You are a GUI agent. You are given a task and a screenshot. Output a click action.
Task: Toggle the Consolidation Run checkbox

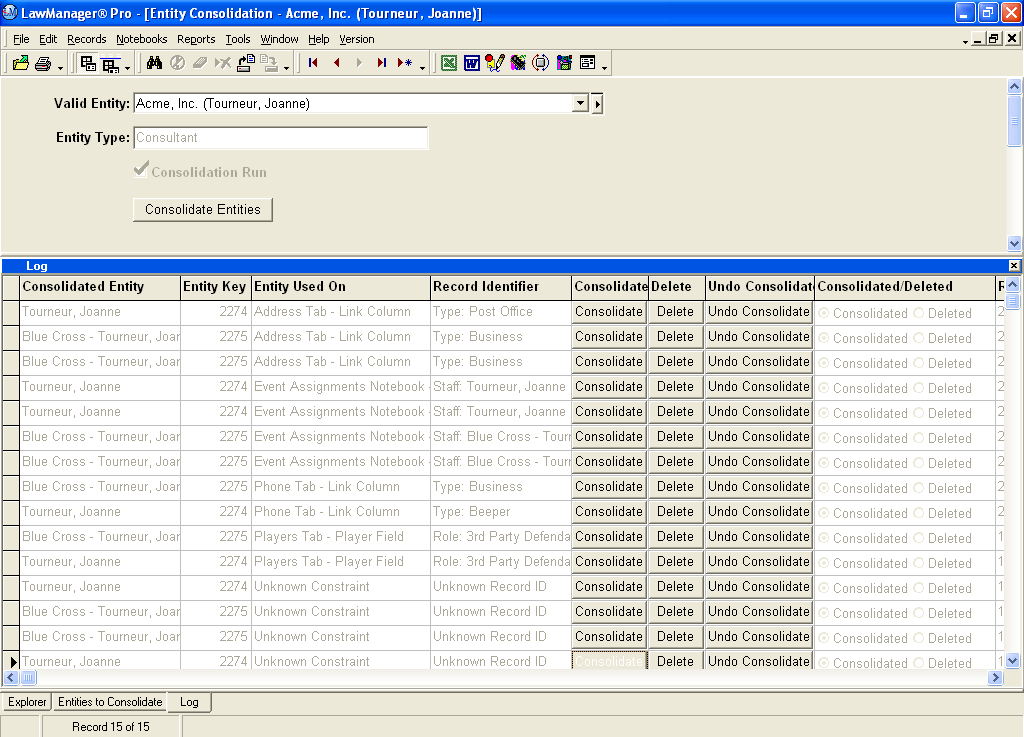pyautogui.click(x=140, y=170)
